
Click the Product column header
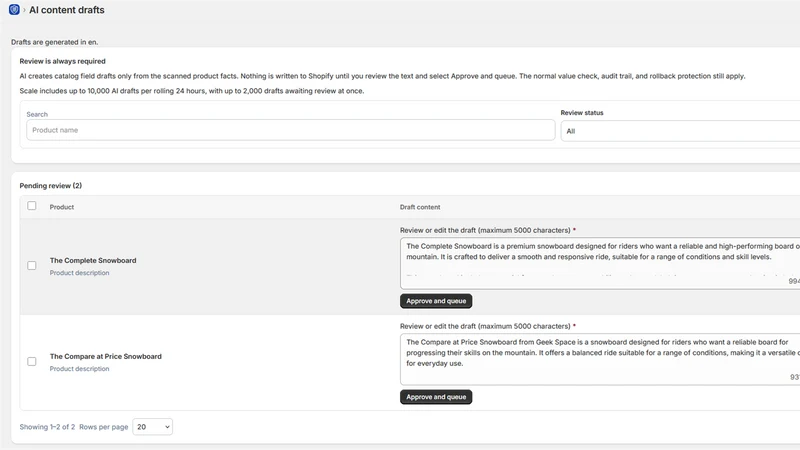click(62, 207)
